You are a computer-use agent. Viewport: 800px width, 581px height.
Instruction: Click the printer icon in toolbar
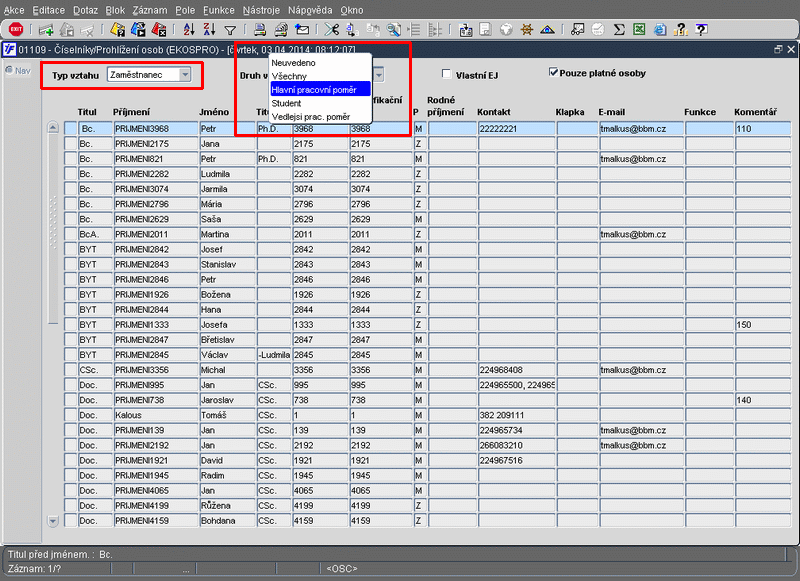(x=260, y=30)
